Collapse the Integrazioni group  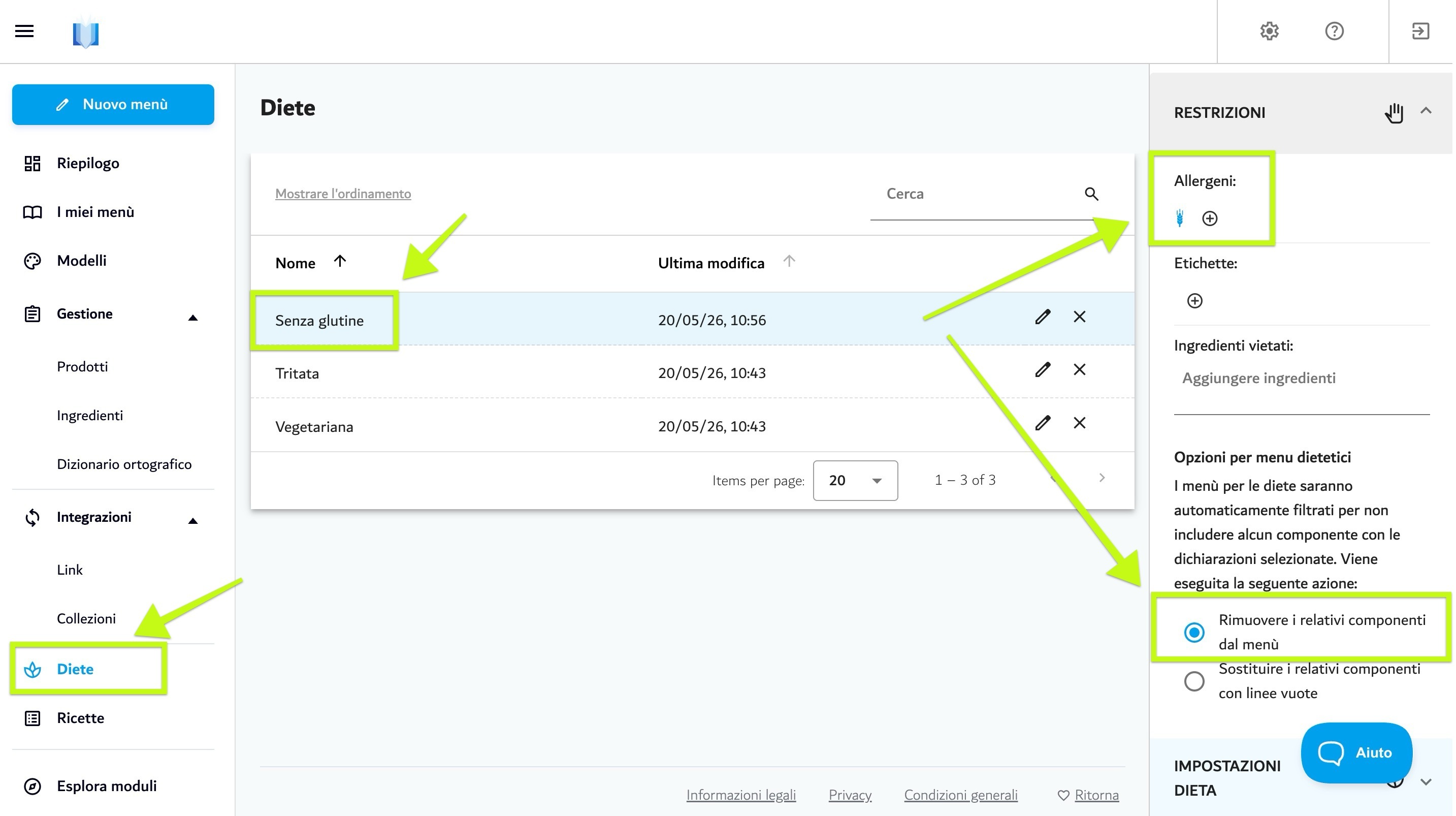[x=193, y=521]
